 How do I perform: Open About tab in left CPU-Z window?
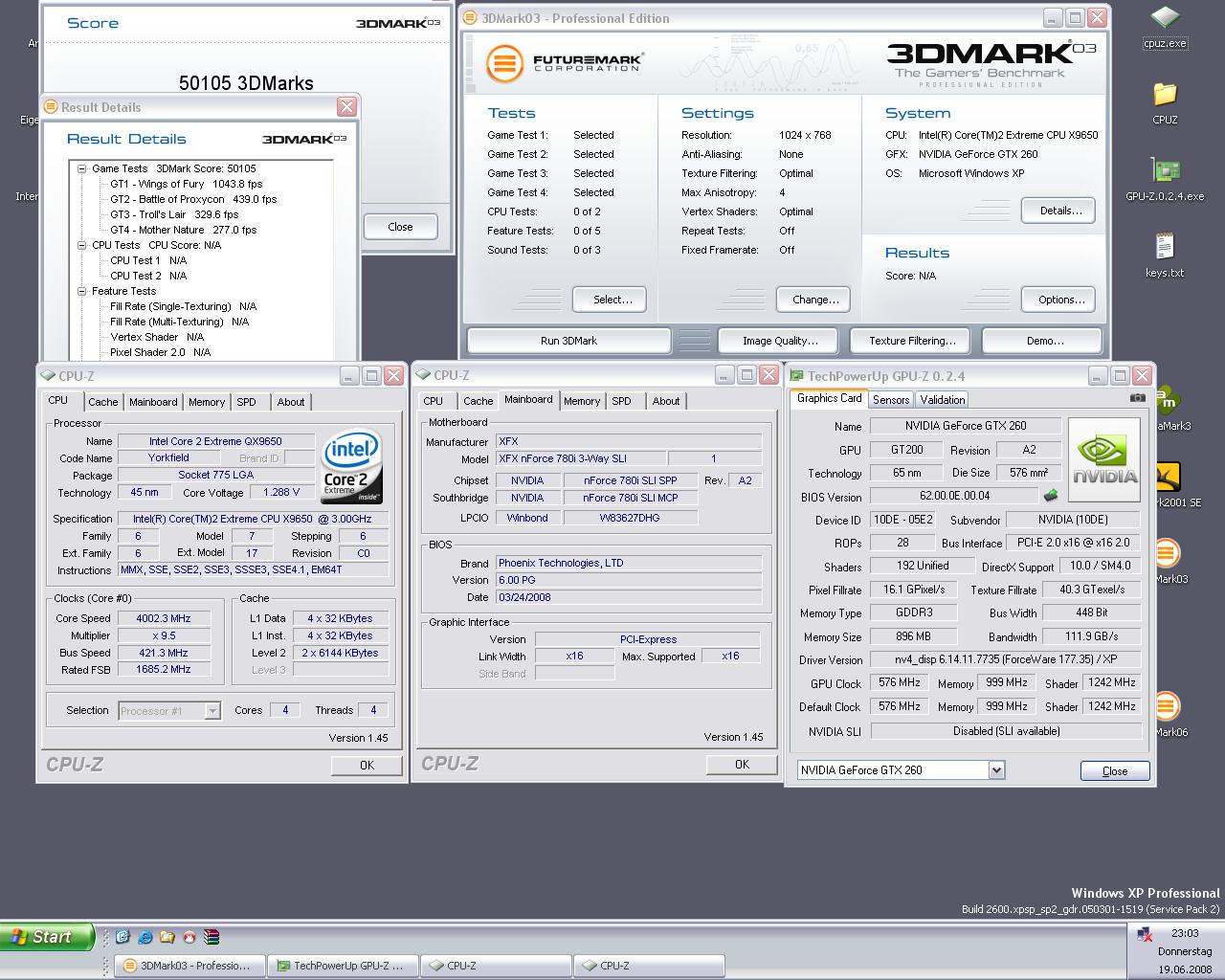coord(291,402)
